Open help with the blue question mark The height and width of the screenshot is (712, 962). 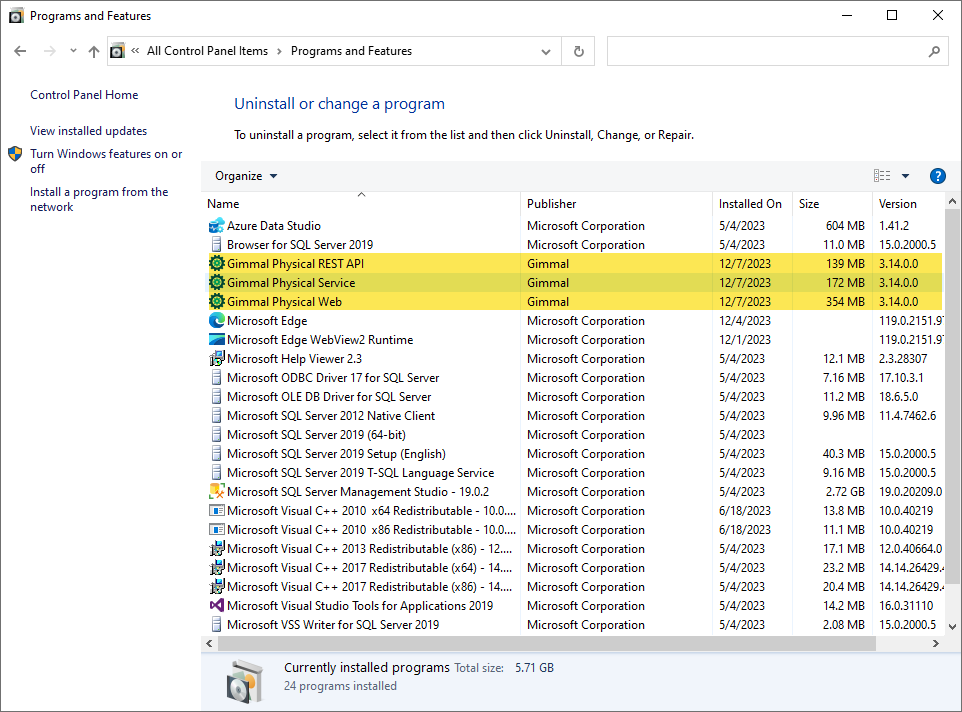point(937,176)
